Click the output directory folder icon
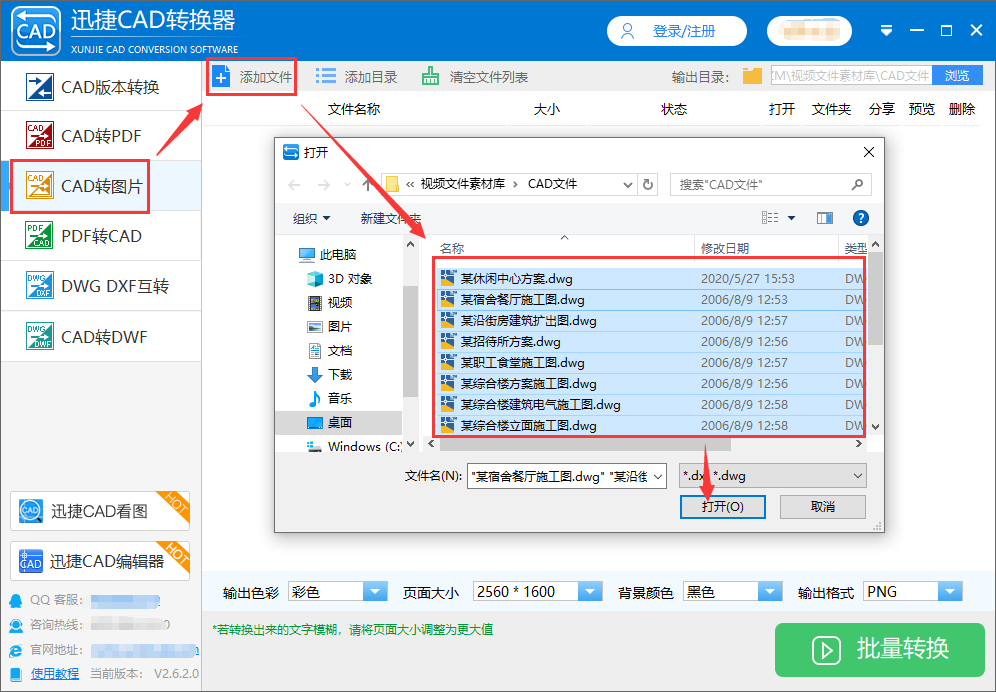This screenshot has height=692, width=996. (752, 76)
